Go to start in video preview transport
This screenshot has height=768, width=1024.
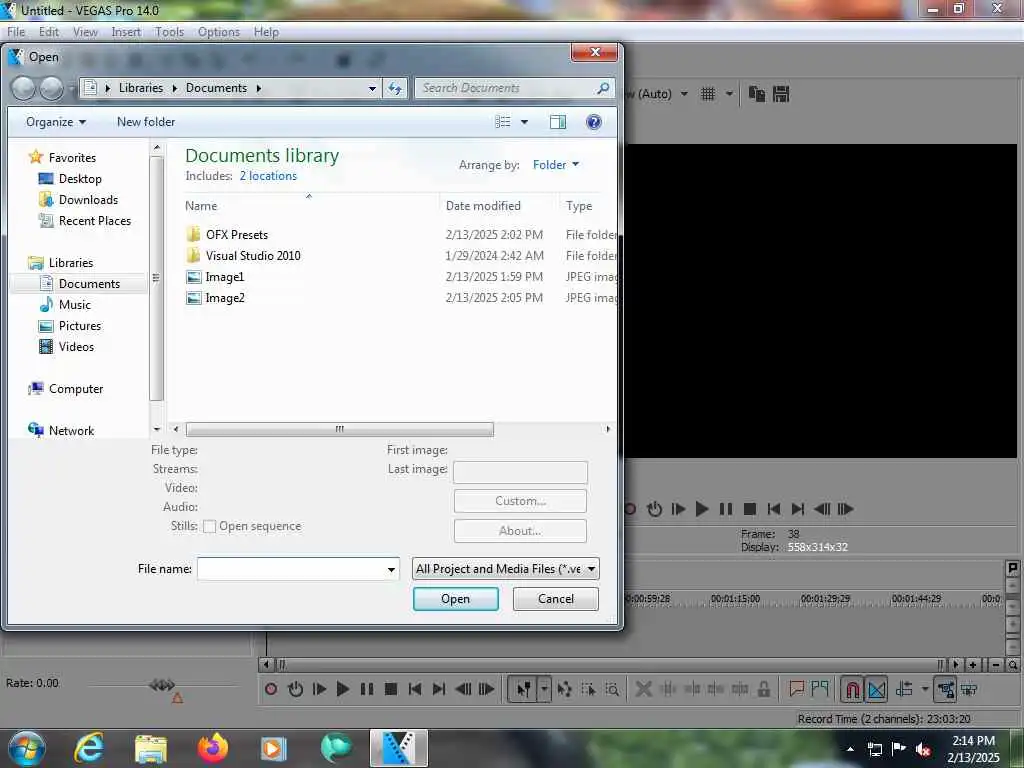point(774,509)
